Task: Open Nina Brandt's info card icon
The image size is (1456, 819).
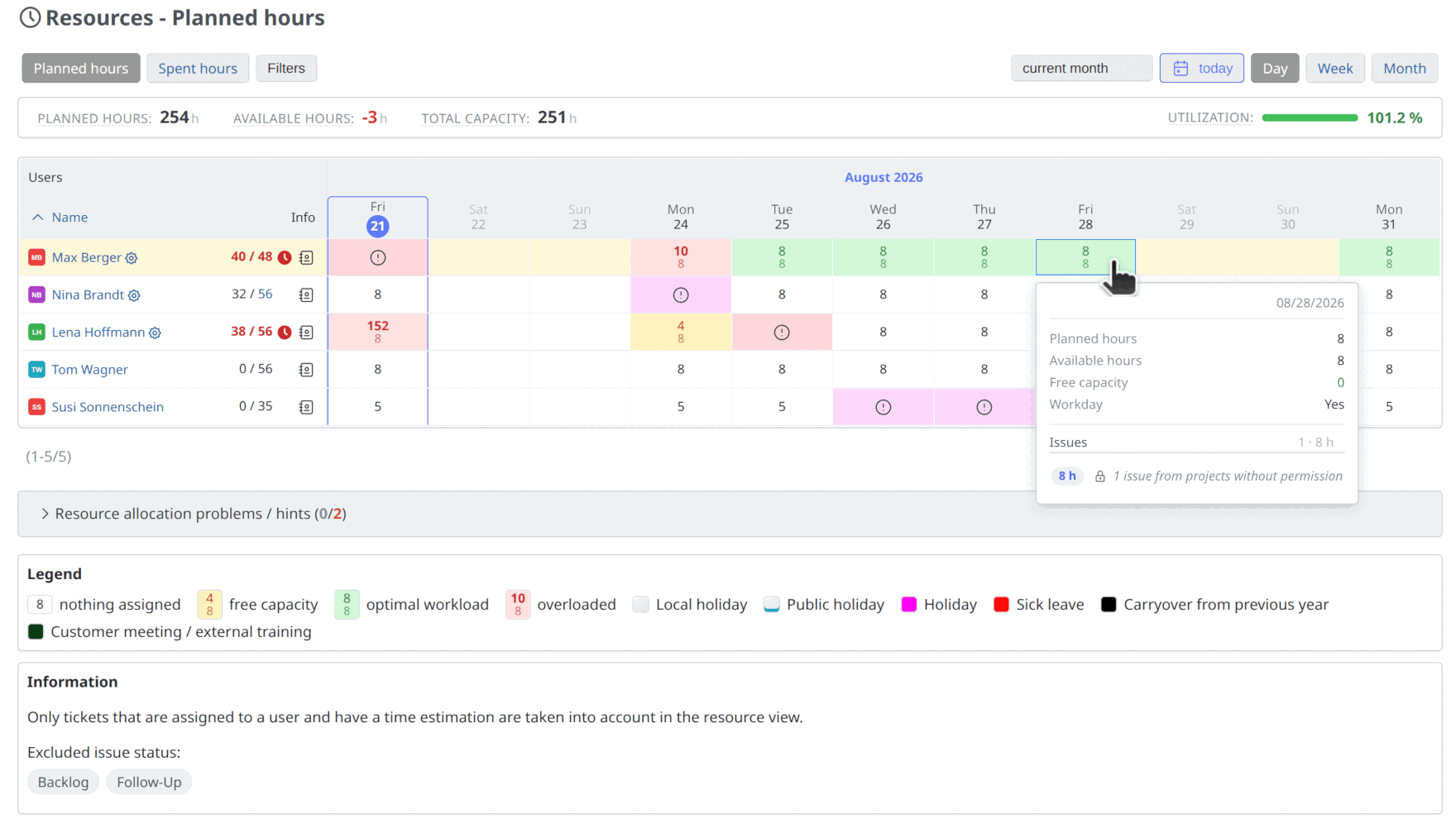Action: (306, 295)
